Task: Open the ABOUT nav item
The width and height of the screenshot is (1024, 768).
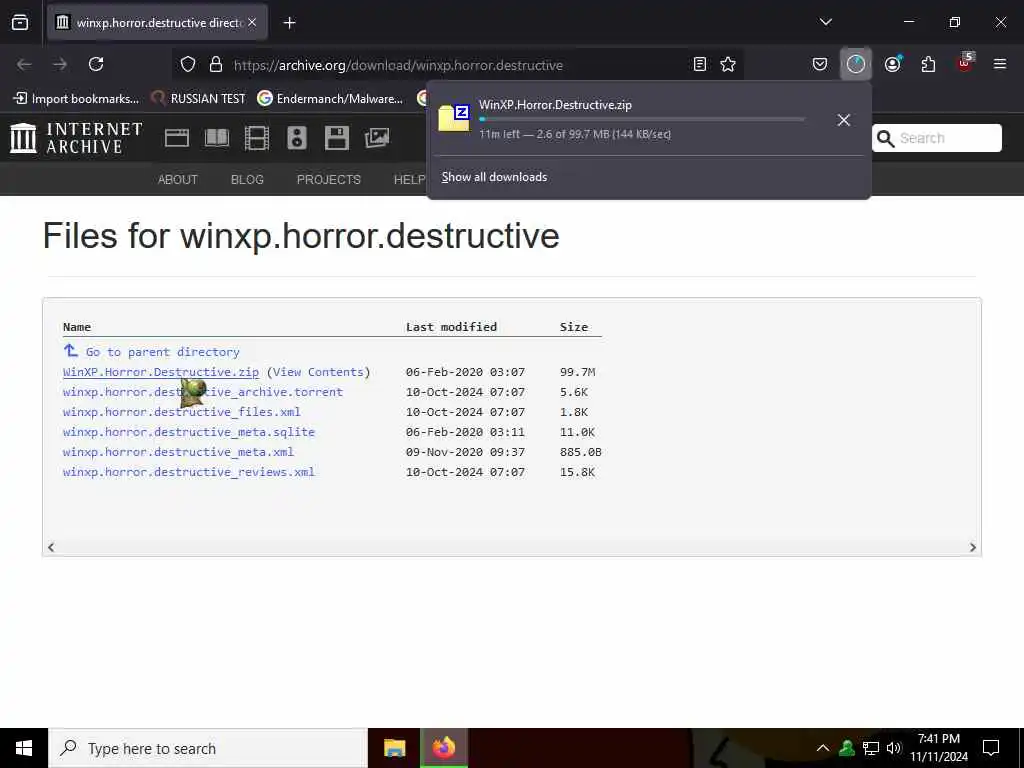Action: [x=178, y=180]
